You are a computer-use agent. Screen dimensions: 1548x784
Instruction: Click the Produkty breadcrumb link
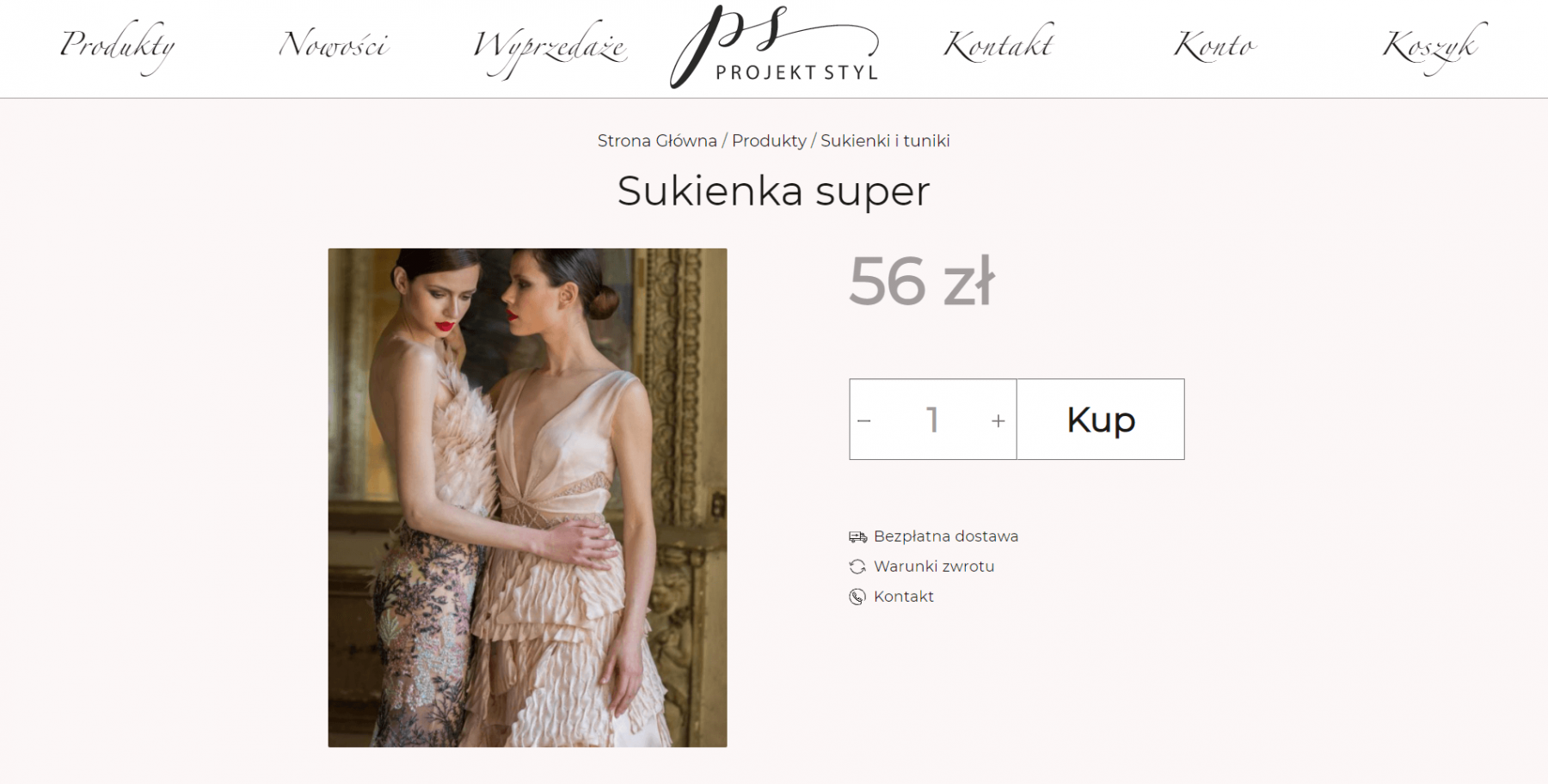click(769, 141)
